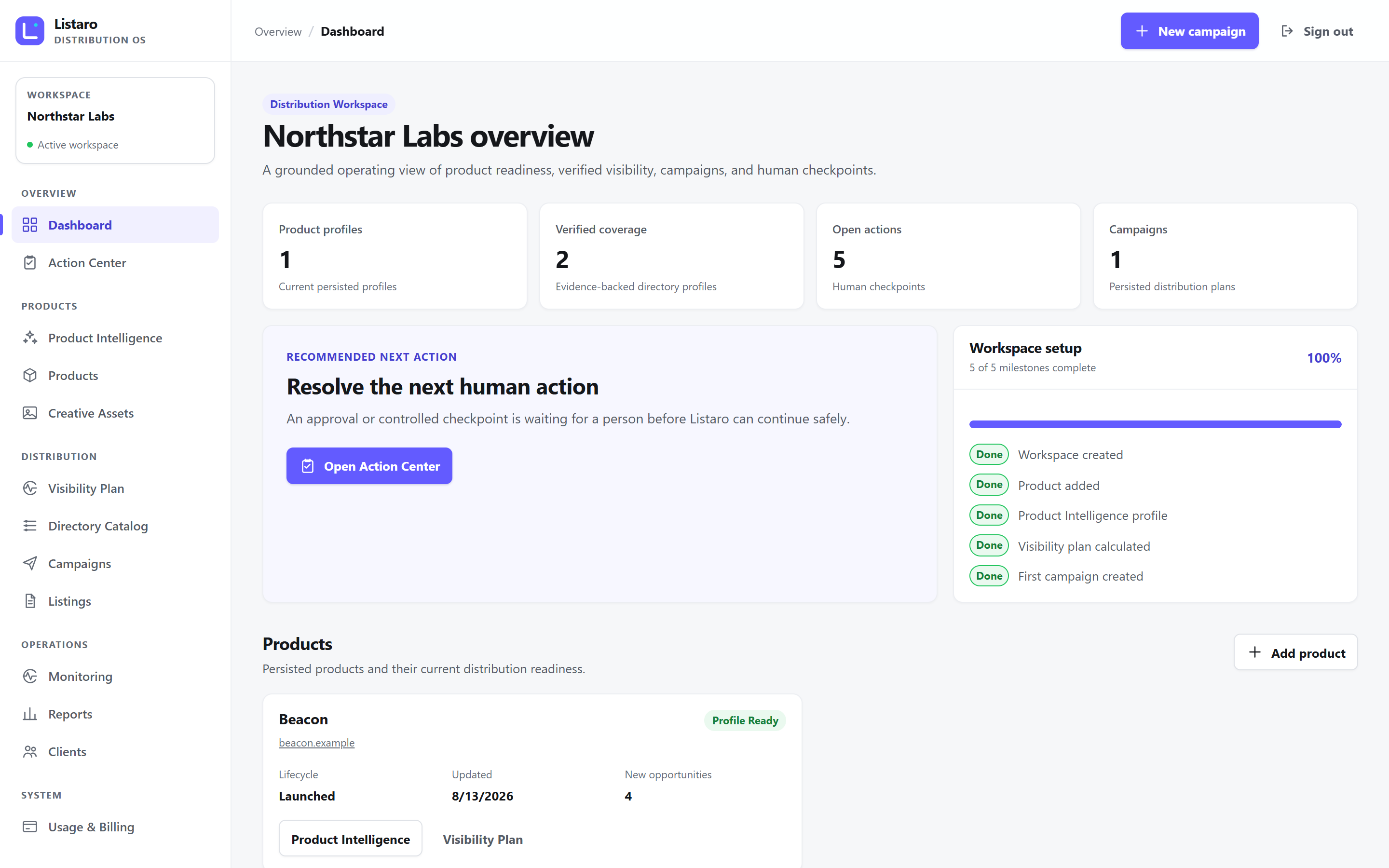Click the Reports bar-chart icon
The height and width of the screenshot is (868, 1389).
[30, 714]
